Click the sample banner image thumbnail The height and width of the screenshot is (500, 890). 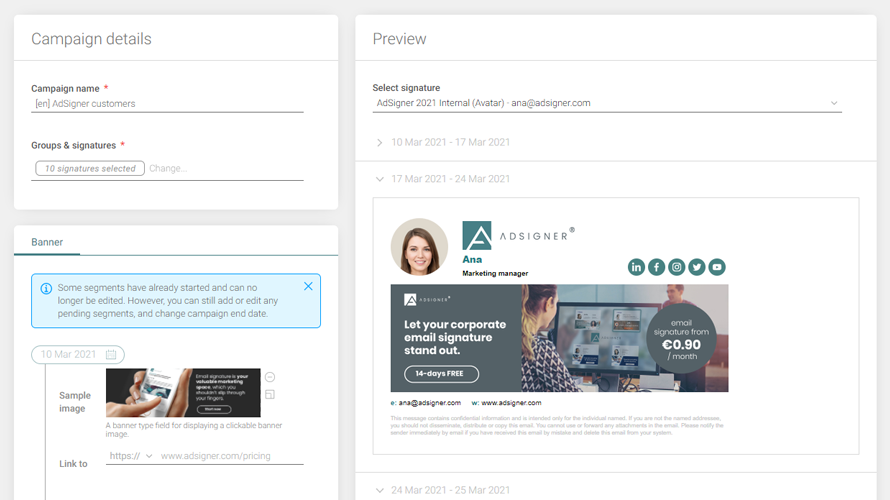coord(183,393)
